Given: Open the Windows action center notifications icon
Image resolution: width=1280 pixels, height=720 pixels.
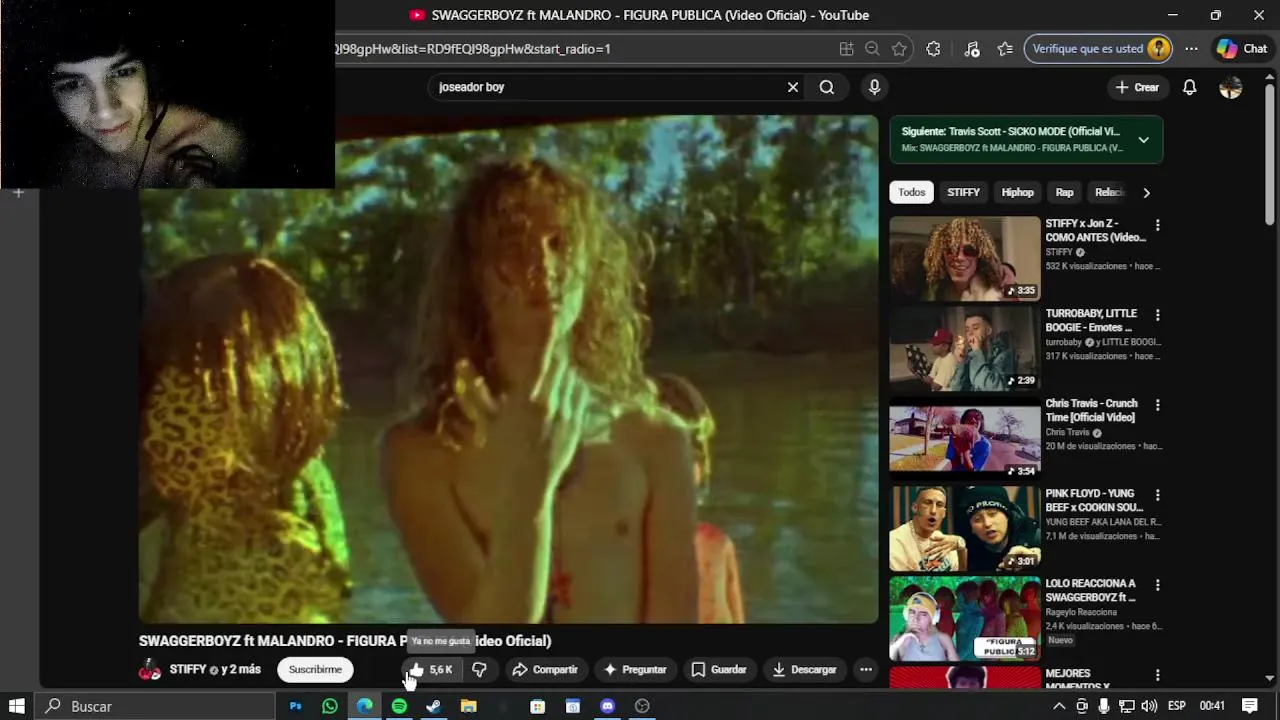Looking at the screenshot, I should click(x=1250, y=706).
